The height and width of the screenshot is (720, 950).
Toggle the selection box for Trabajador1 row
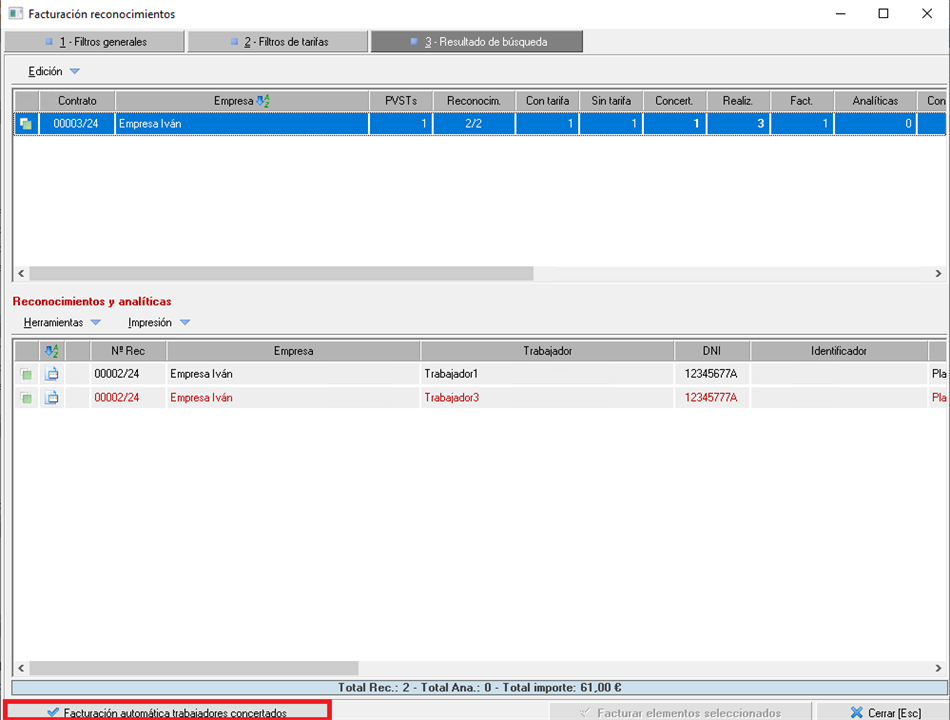pos(26,374)
